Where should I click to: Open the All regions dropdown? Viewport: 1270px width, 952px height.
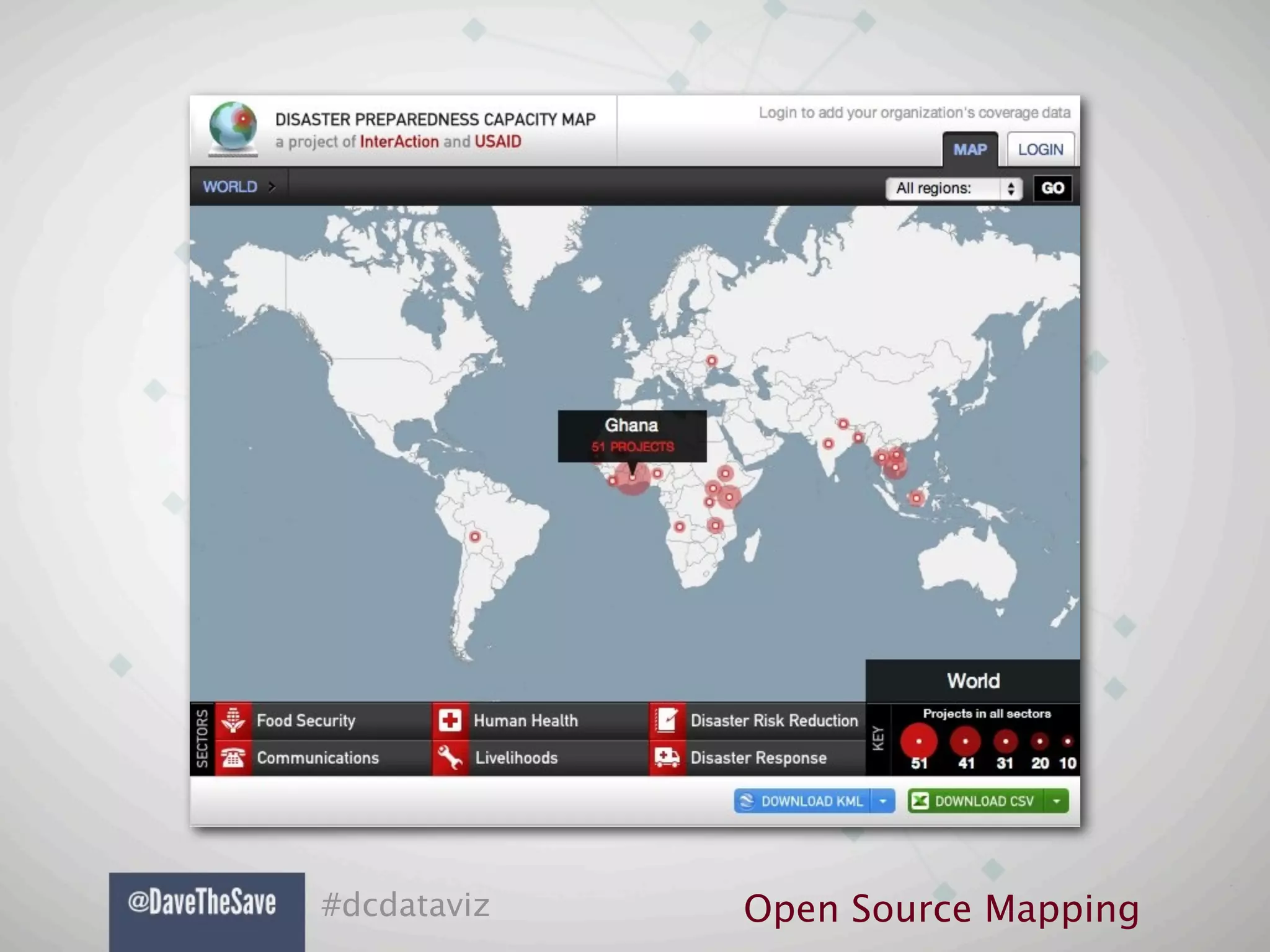954,188
